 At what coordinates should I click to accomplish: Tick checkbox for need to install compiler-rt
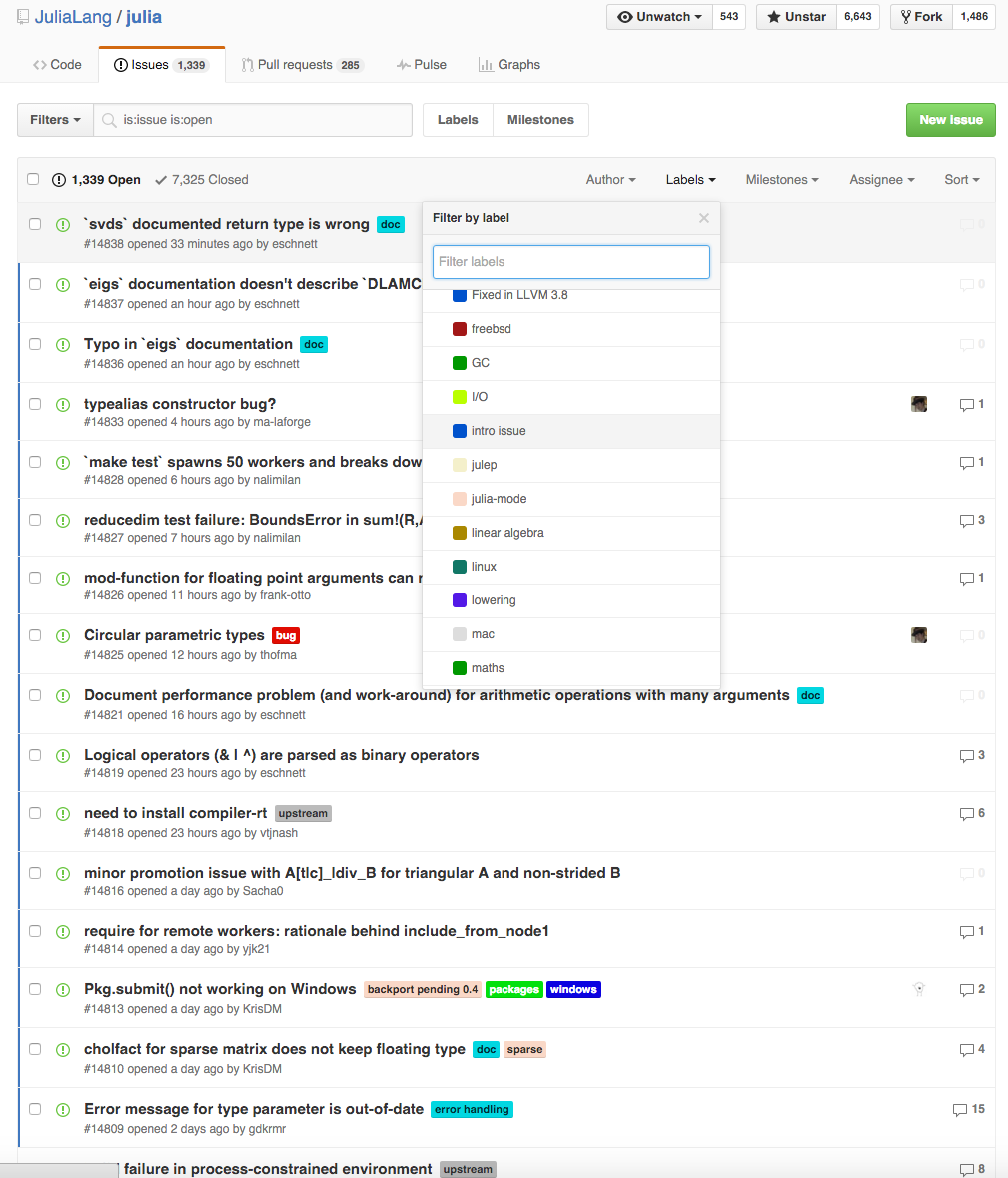(35, 813)
